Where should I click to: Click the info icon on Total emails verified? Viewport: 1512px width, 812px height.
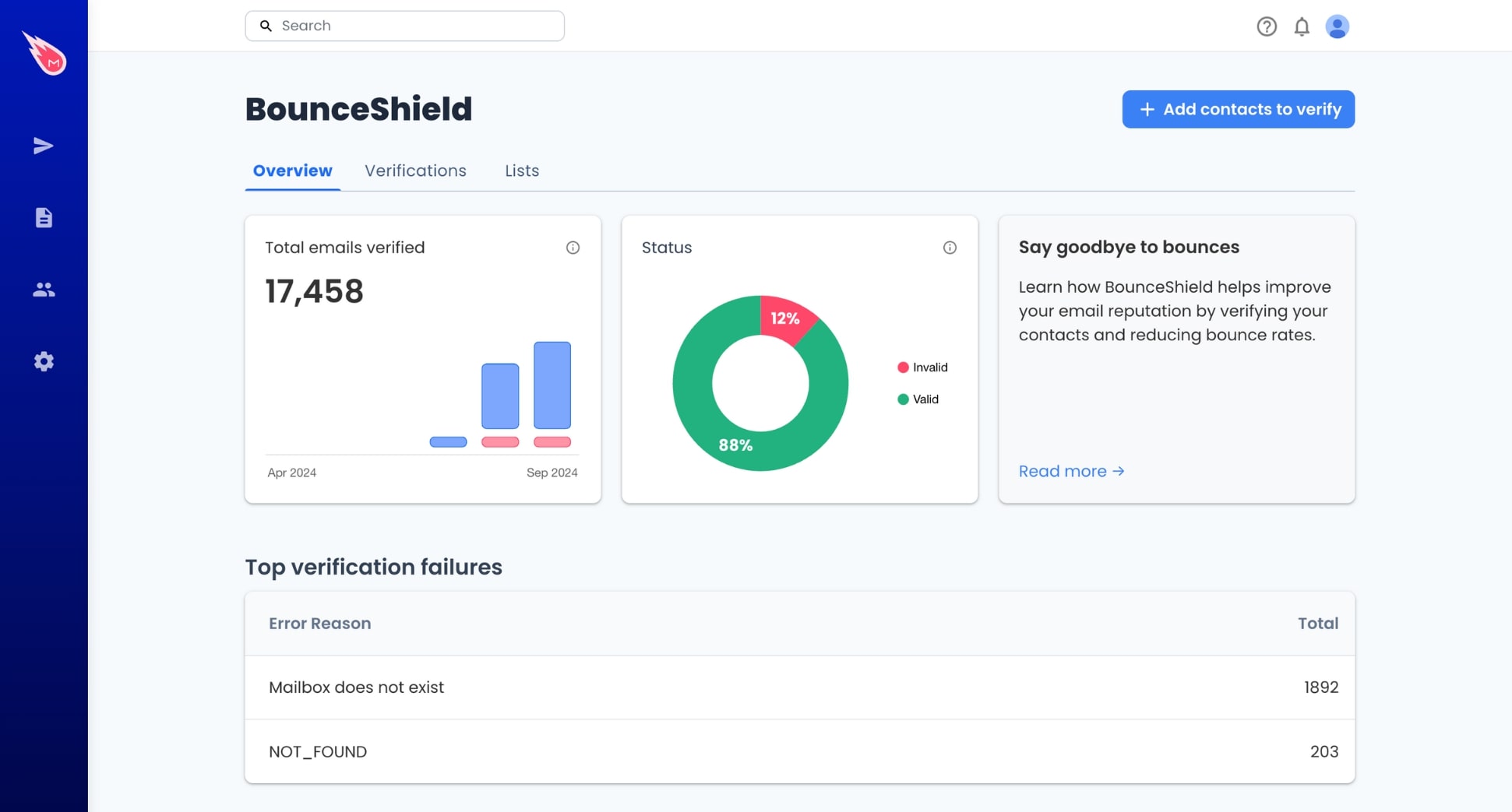(573, 248)
